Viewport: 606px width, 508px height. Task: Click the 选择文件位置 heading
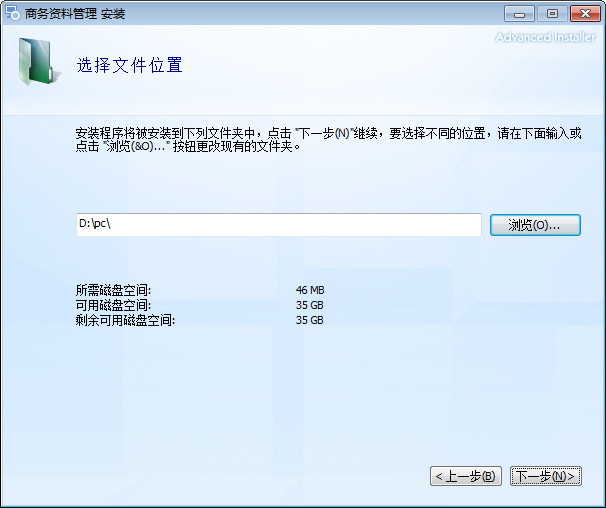click(130, 66)
